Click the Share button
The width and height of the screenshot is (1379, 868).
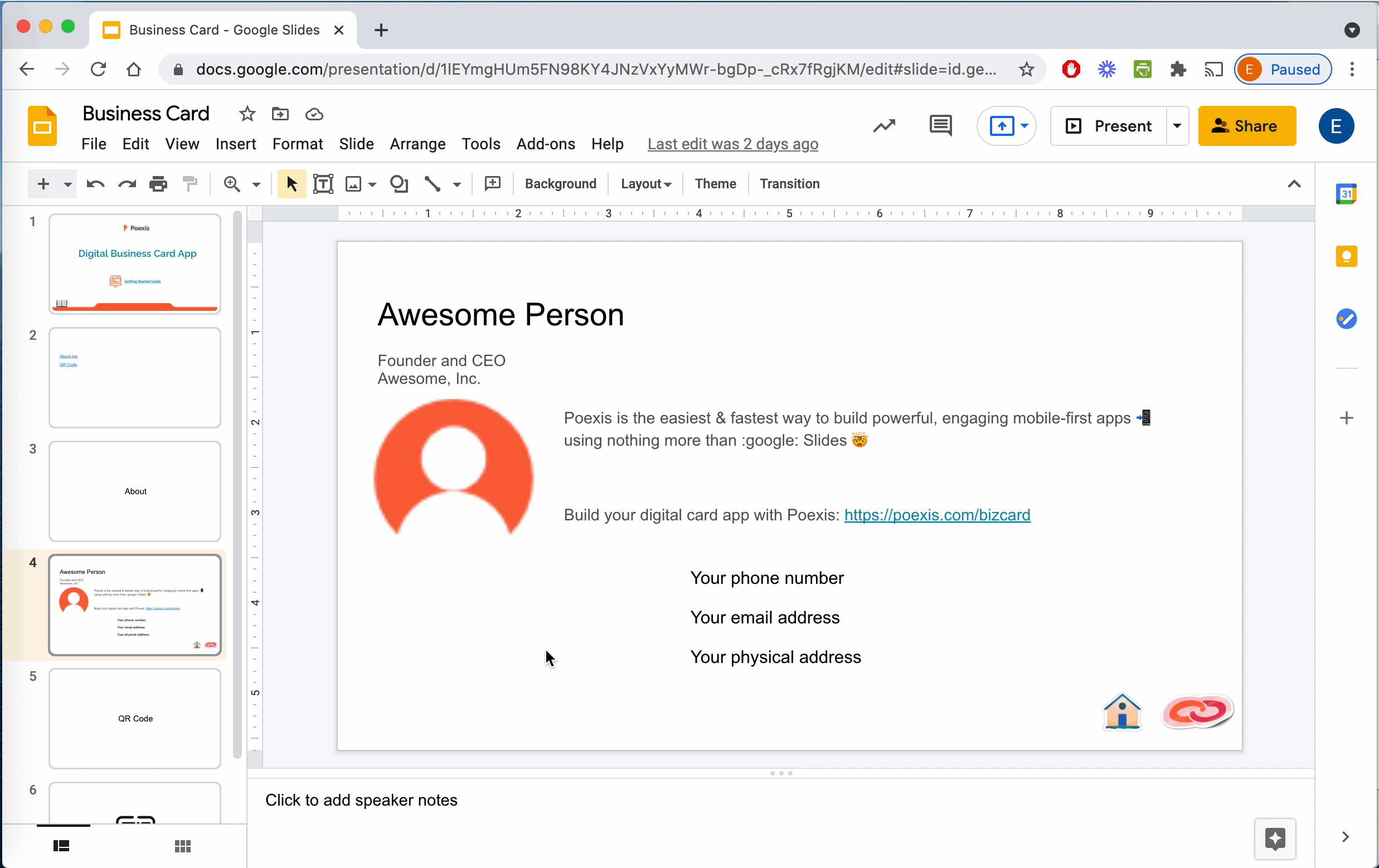(x=1247, y=126)
